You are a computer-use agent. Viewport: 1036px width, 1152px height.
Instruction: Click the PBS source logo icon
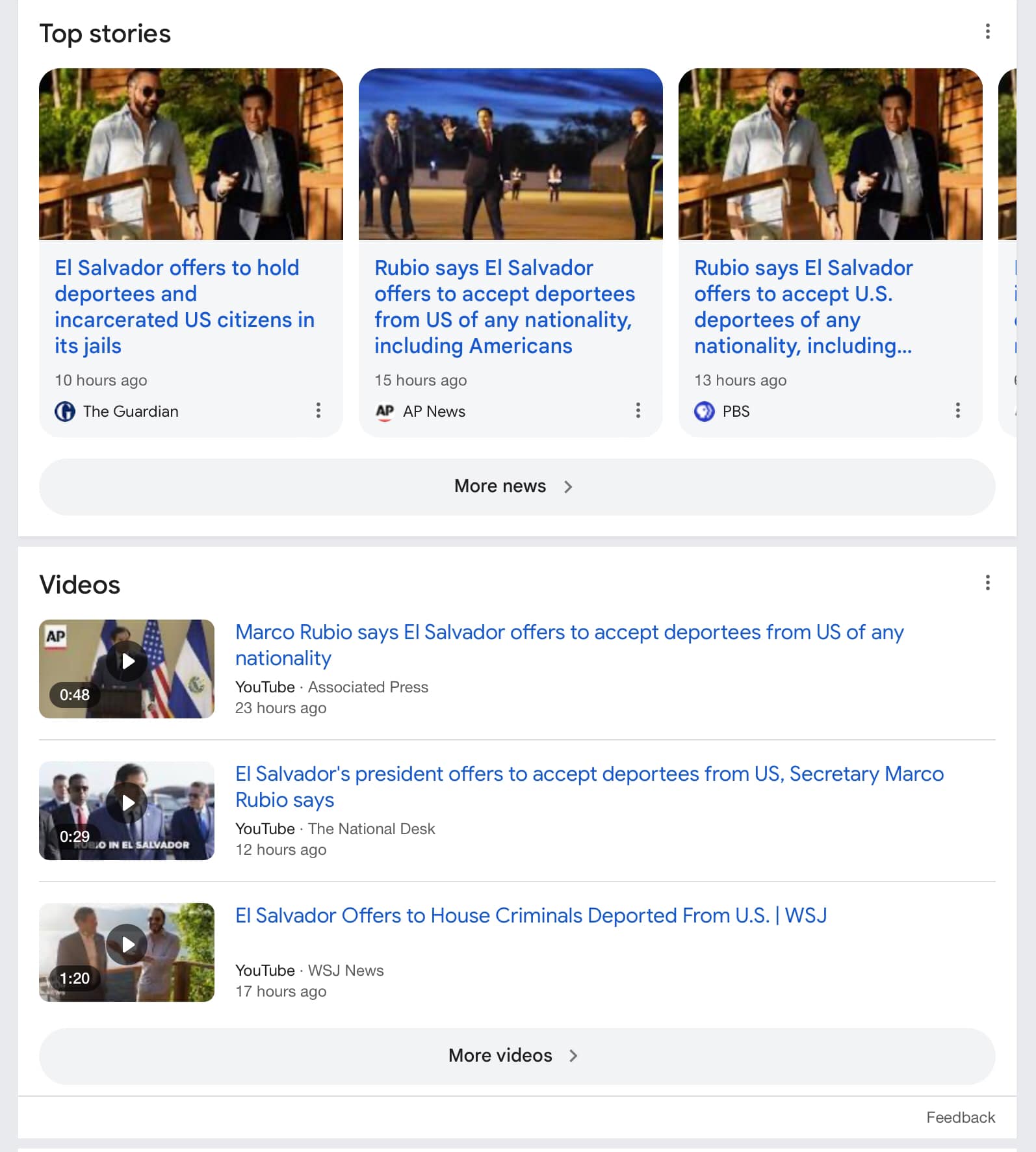(x=705, y=412)
